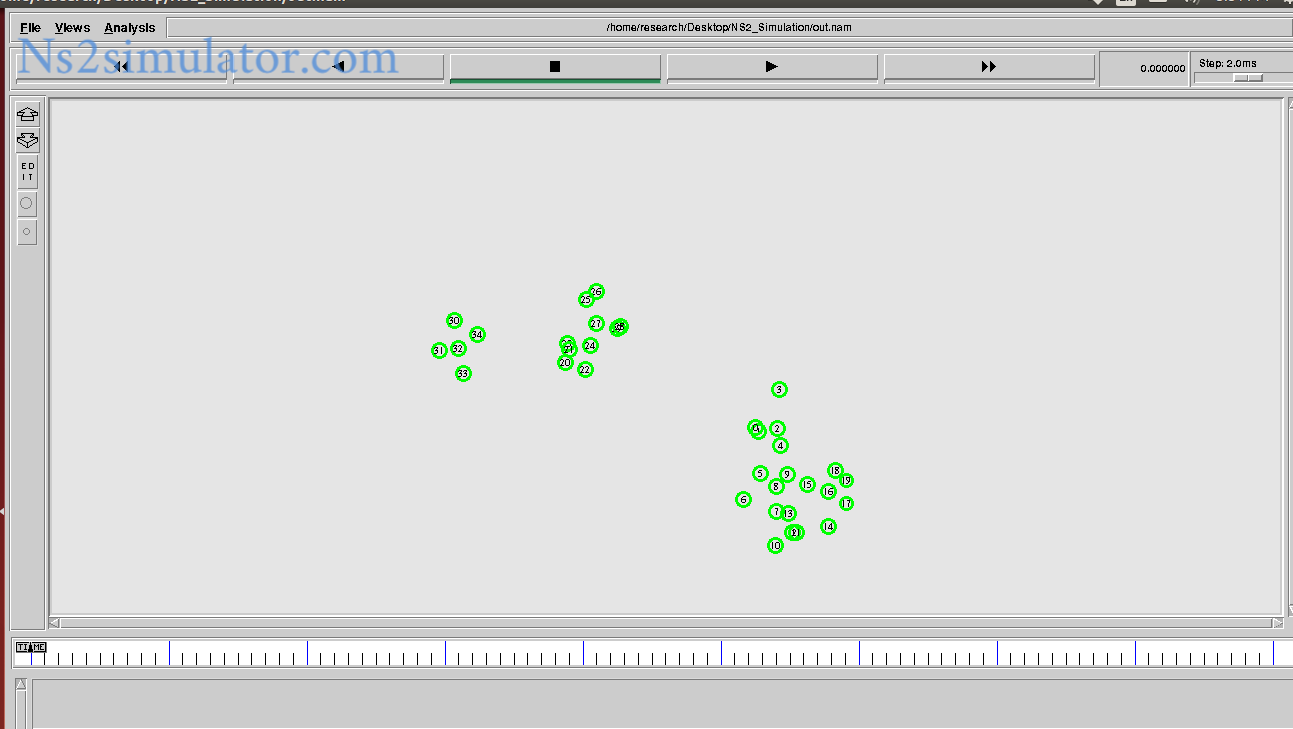
Task: Click the Step 2.0ms slider handle
Action: (1247, 78)
